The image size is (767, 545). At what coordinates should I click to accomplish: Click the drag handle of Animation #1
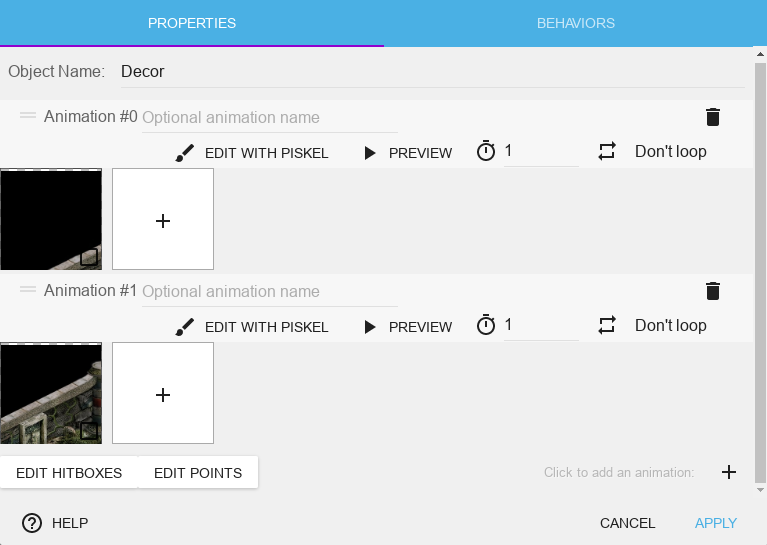[28, 291]
